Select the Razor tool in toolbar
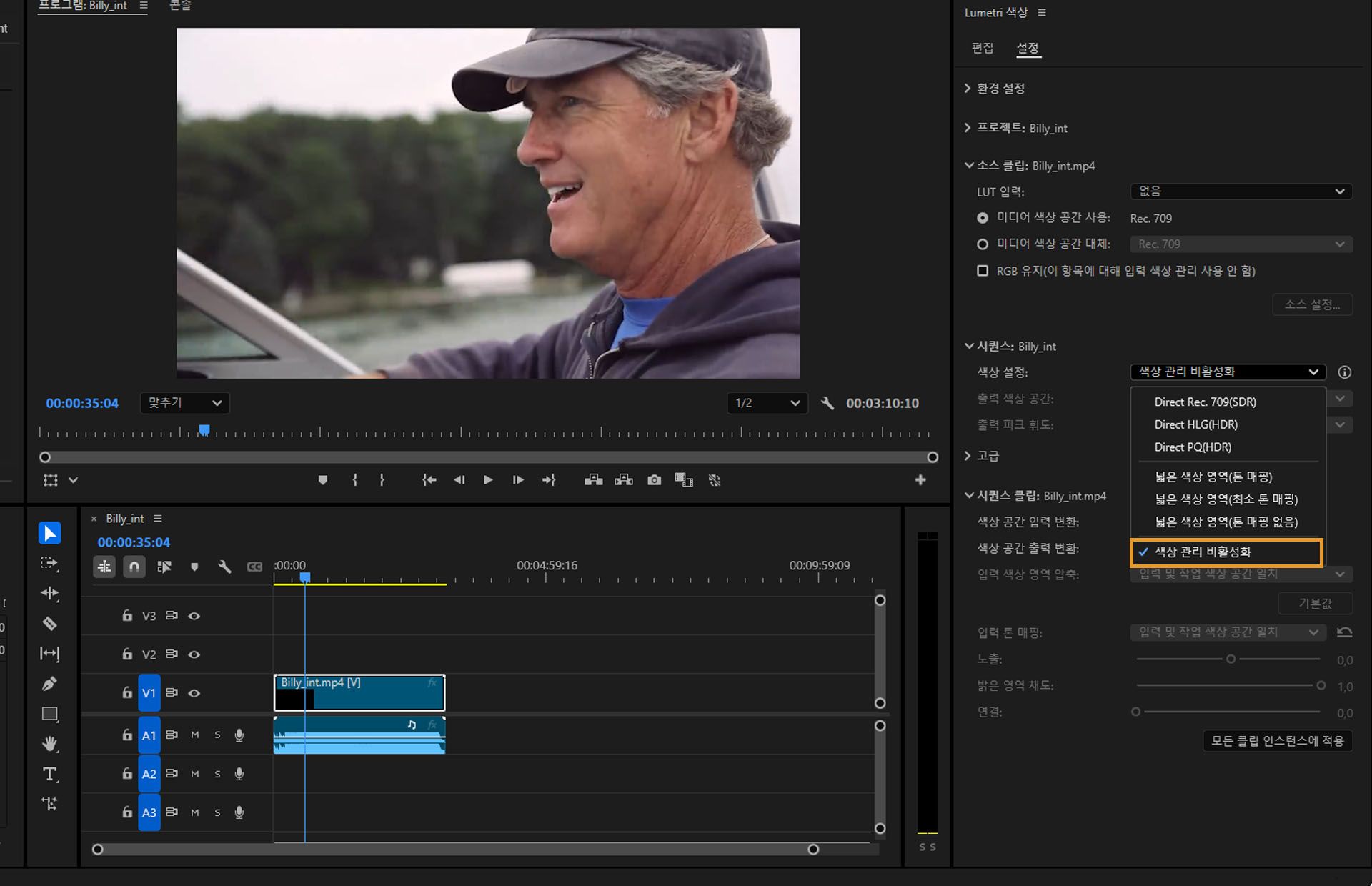Screen dimensions: 1372x886 (49, 624)
